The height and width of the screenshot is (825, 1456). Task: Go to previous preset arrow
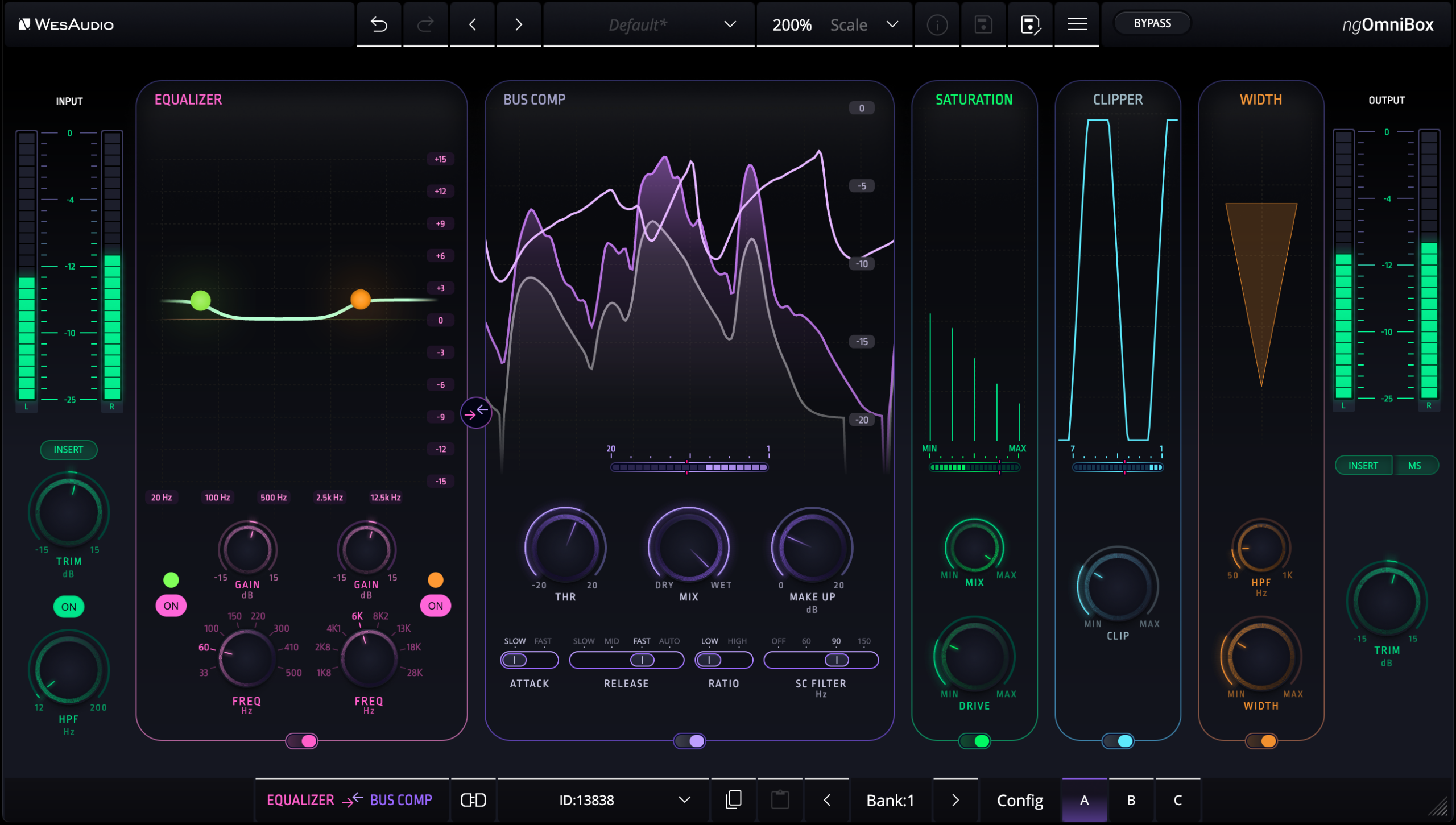click(472, 24)
